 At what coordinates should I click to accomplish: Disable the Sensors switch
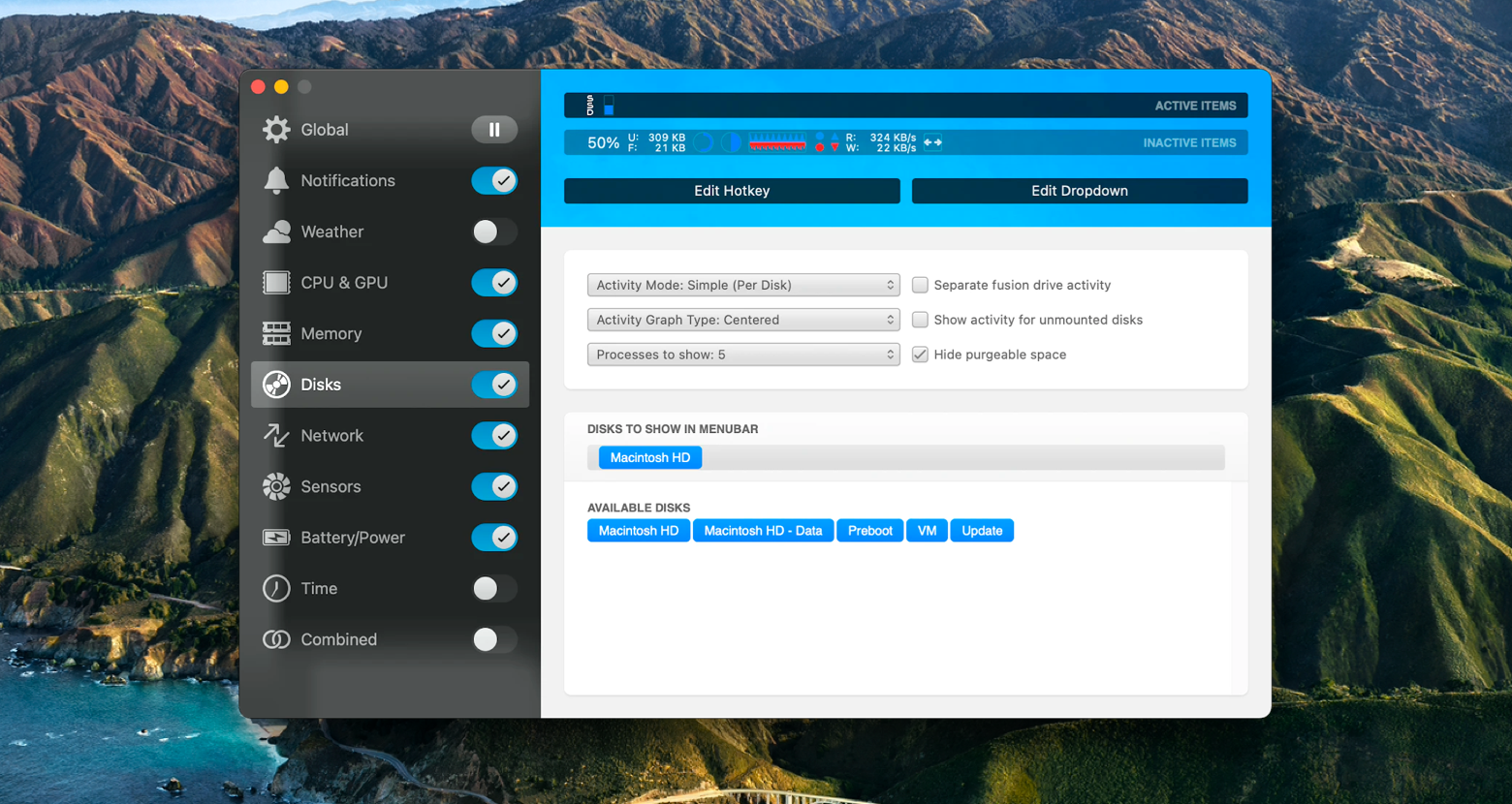pyautogui.click(x=494, y=486)
